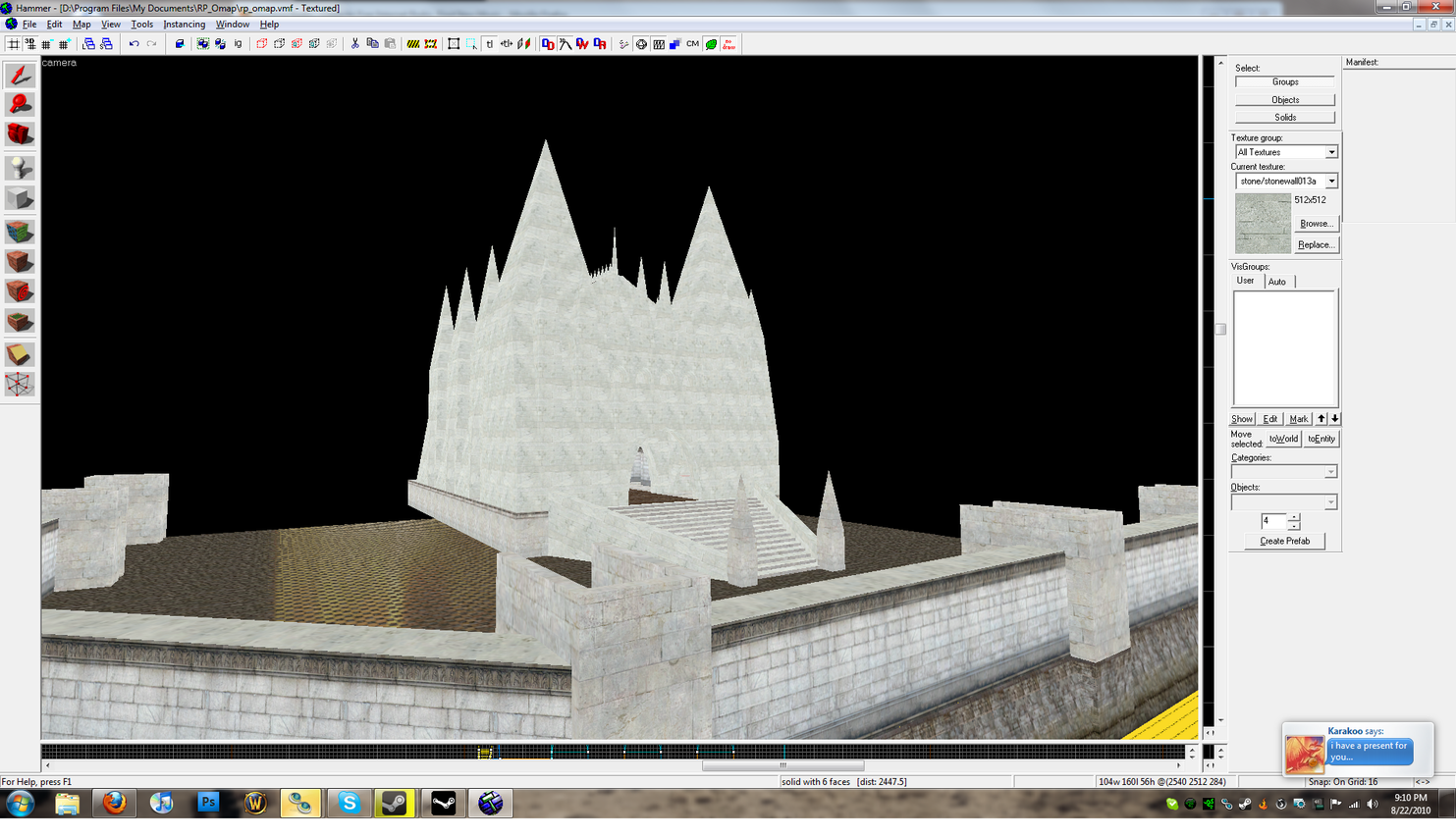Click Carve with selected objects icon

coord(180,44)
